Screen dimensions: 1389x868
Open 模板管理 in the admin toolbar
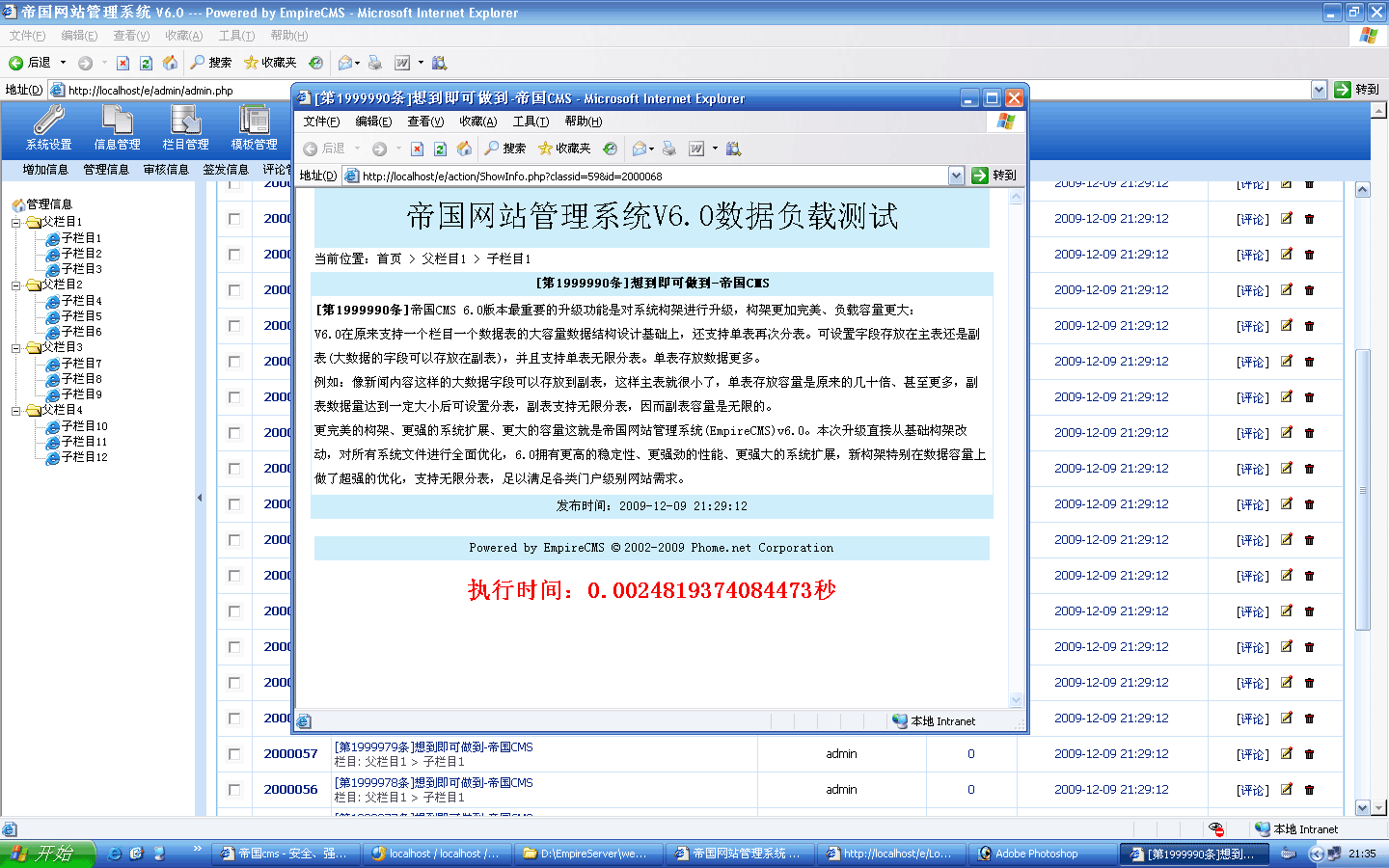(254, 128)
